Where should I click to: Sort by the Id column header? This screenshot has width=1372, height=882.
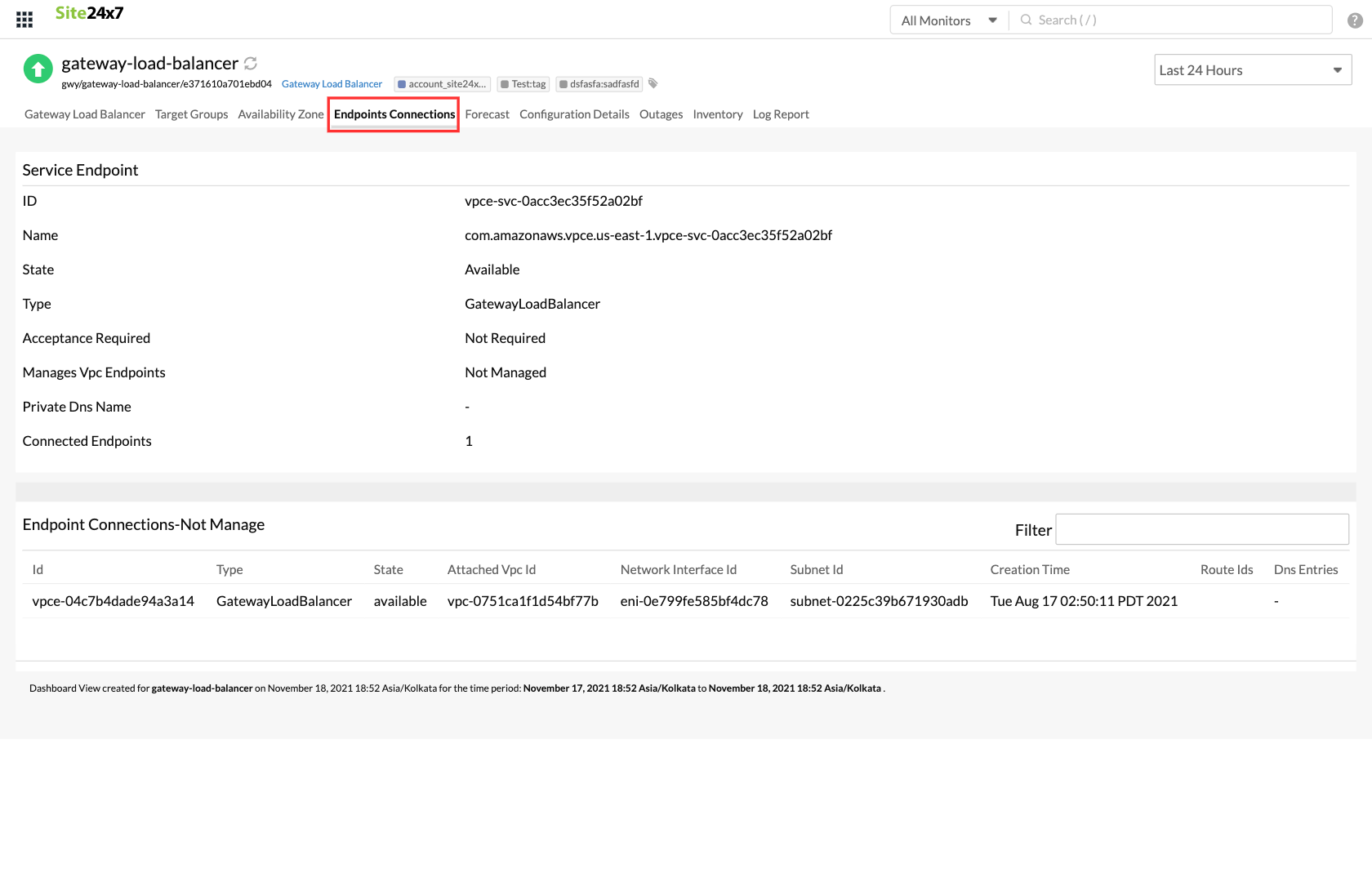pos(38,570)
